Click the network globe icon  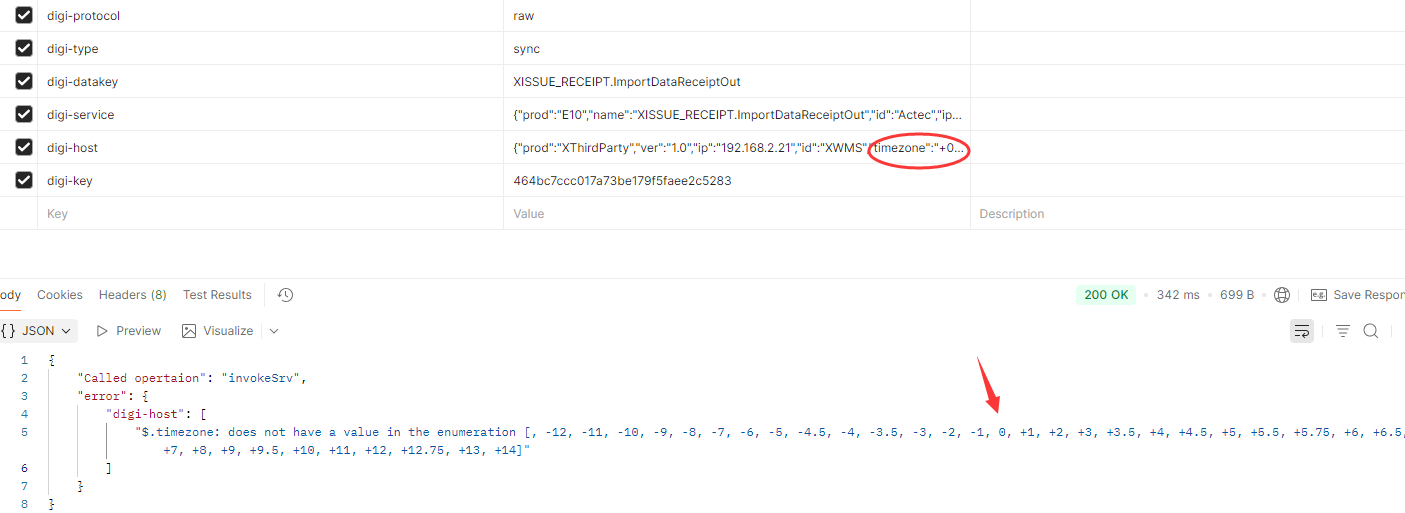click(x=1282, y=295)
